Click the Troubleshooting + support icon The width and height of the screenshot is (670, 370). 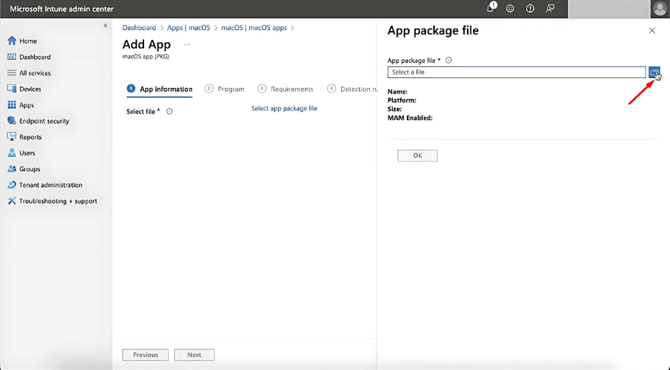click(12, 201)
